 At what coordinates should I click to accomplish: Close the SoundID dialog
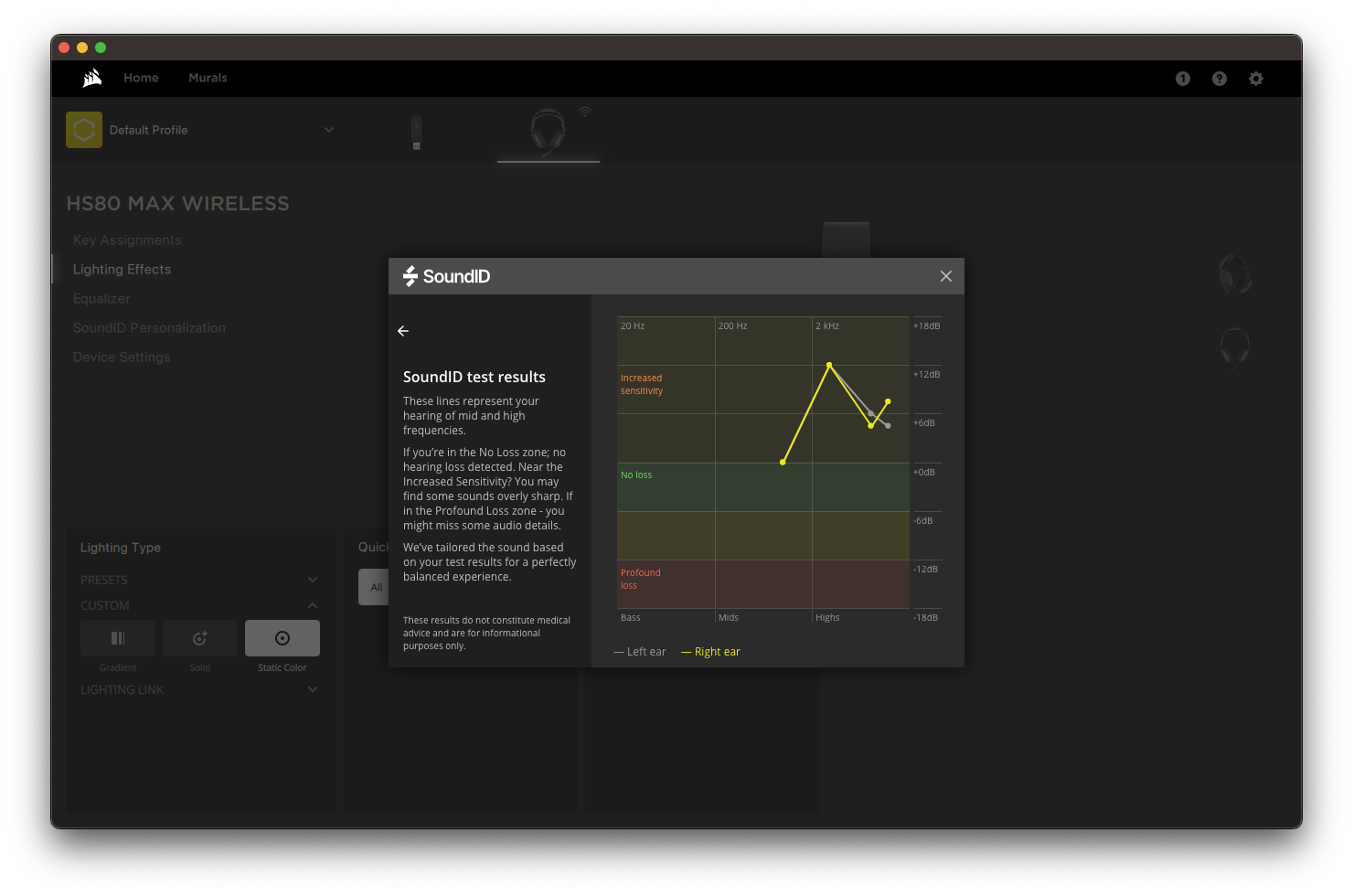click(x=946, y=276)
